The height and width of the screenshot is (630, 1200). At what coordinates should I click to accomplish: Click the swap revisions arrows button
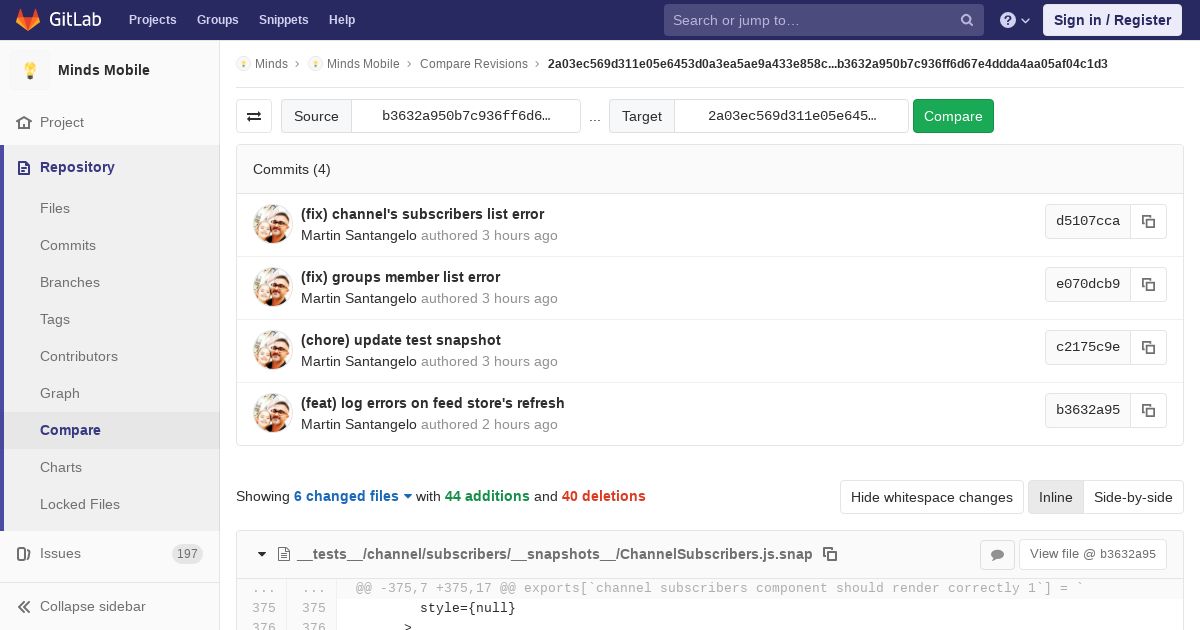(254, 116)
